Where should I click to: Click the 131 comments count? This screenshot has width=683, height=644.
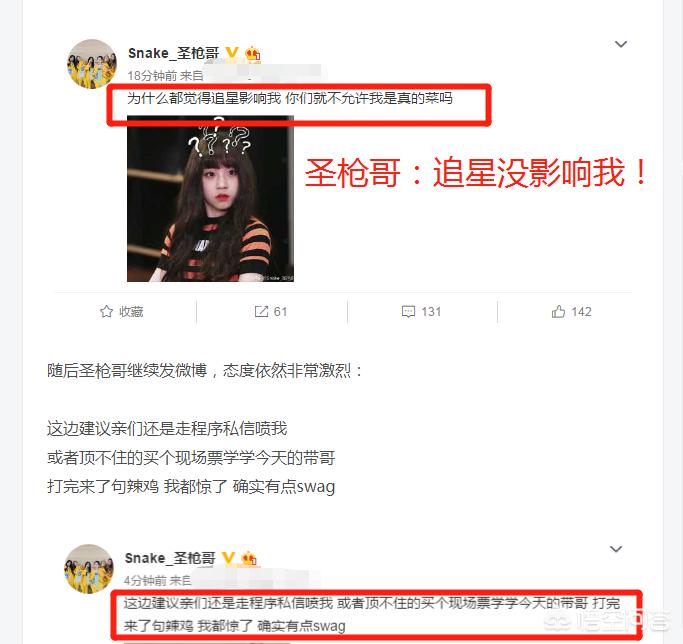click(x=431, y=312)
